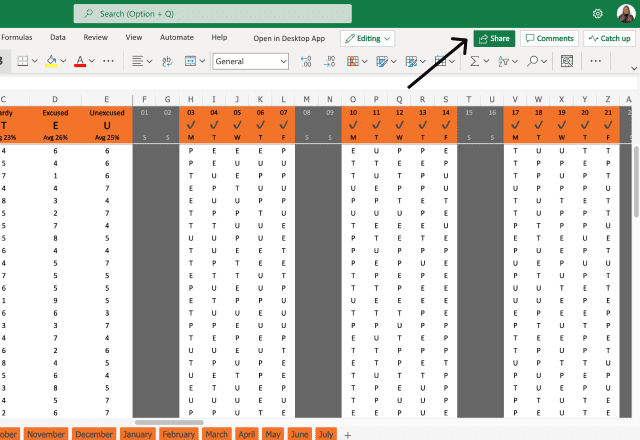
Task: Open the Review ribbon tab
Action: tap(96, 37)
